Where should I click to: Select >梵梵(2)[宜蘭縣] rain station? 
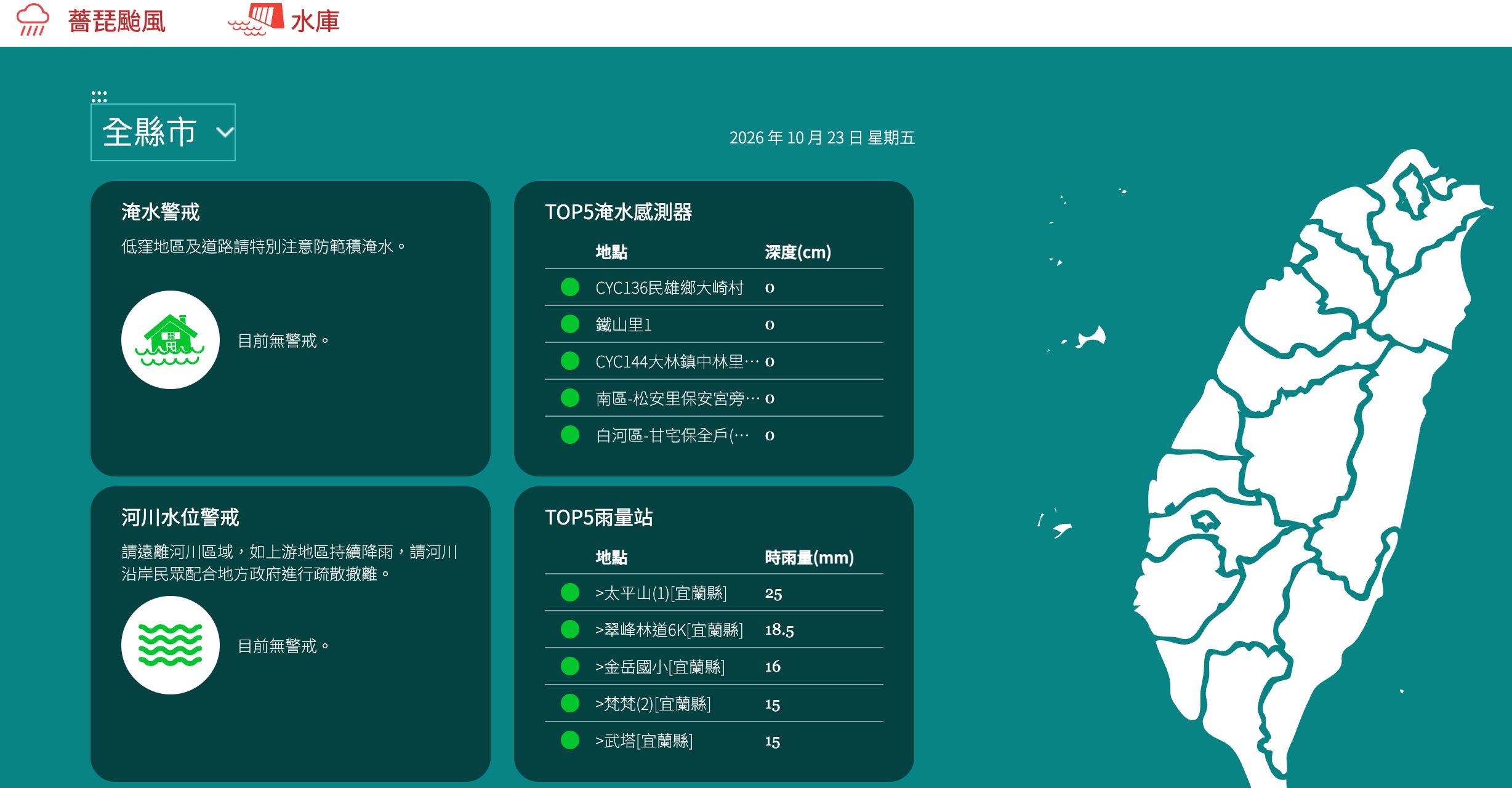pyautogui.click(x=653, y=704)
